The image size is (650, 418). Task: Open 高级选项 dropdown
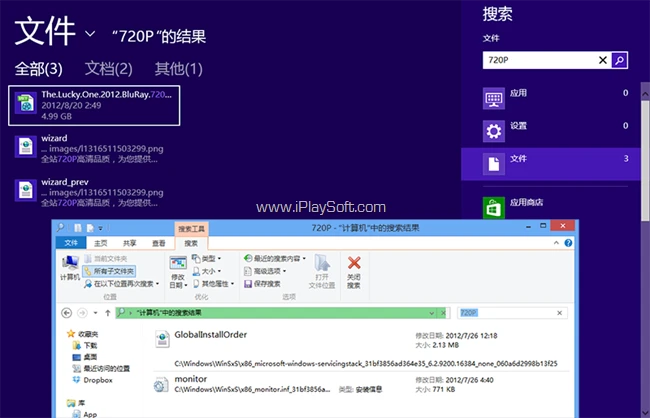[265, 271]
